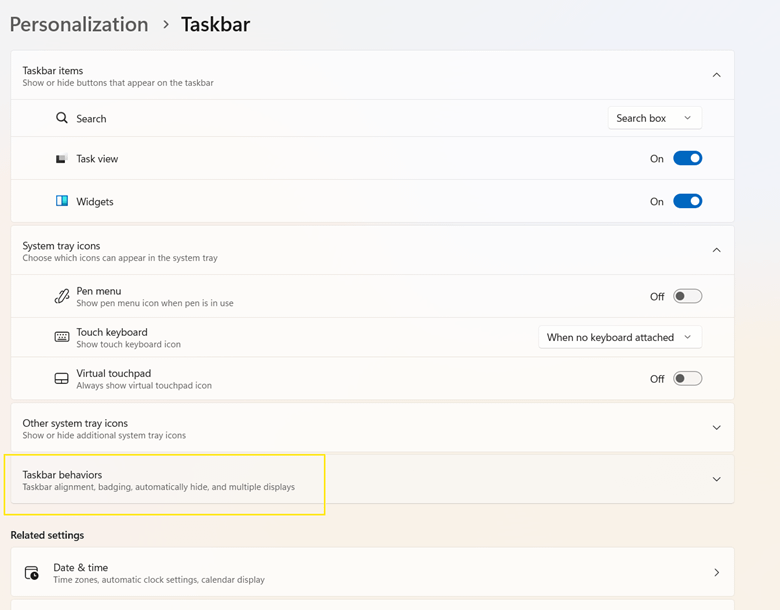Click the Touch keyboard icon

(x=62, y=337)
